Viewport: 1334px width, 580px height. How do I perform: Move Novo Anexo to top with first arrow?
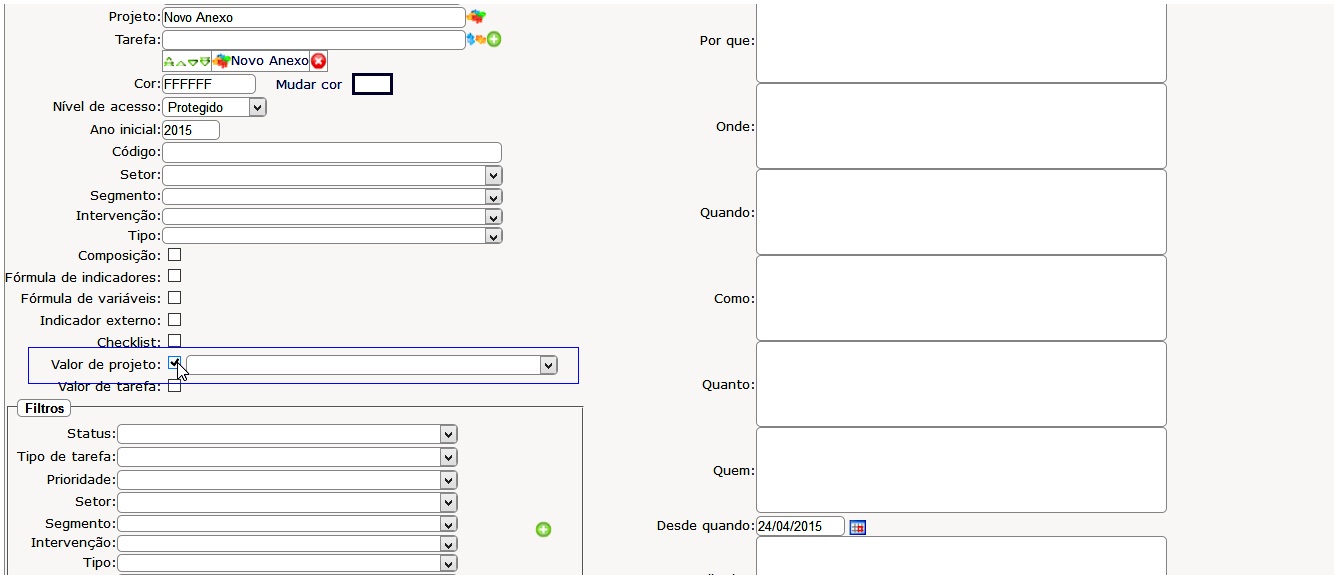pos(169,62)
